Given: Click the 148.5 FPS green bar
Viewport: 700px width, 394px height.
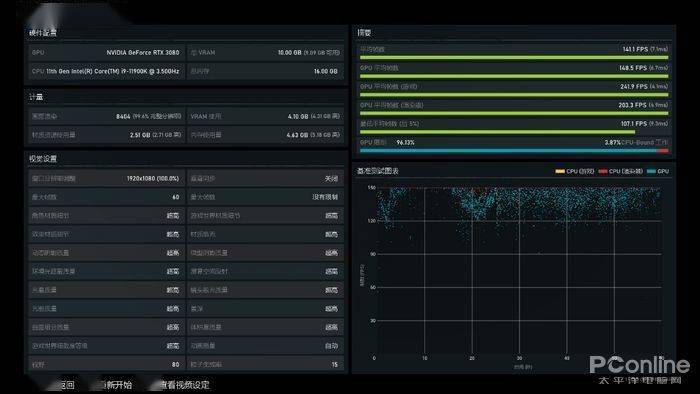Looking at the screenshot, I should pos(514,76).
